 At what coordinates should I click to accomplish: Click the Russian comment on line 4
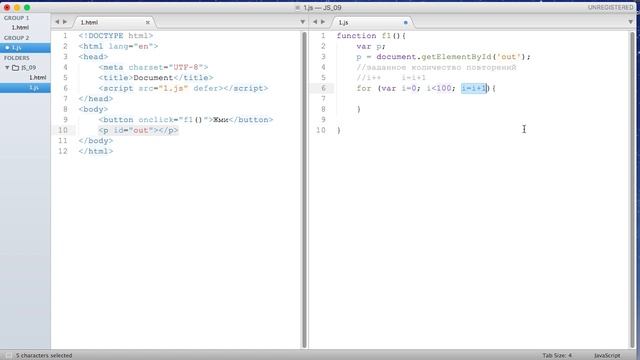click(x=436, y=67)
